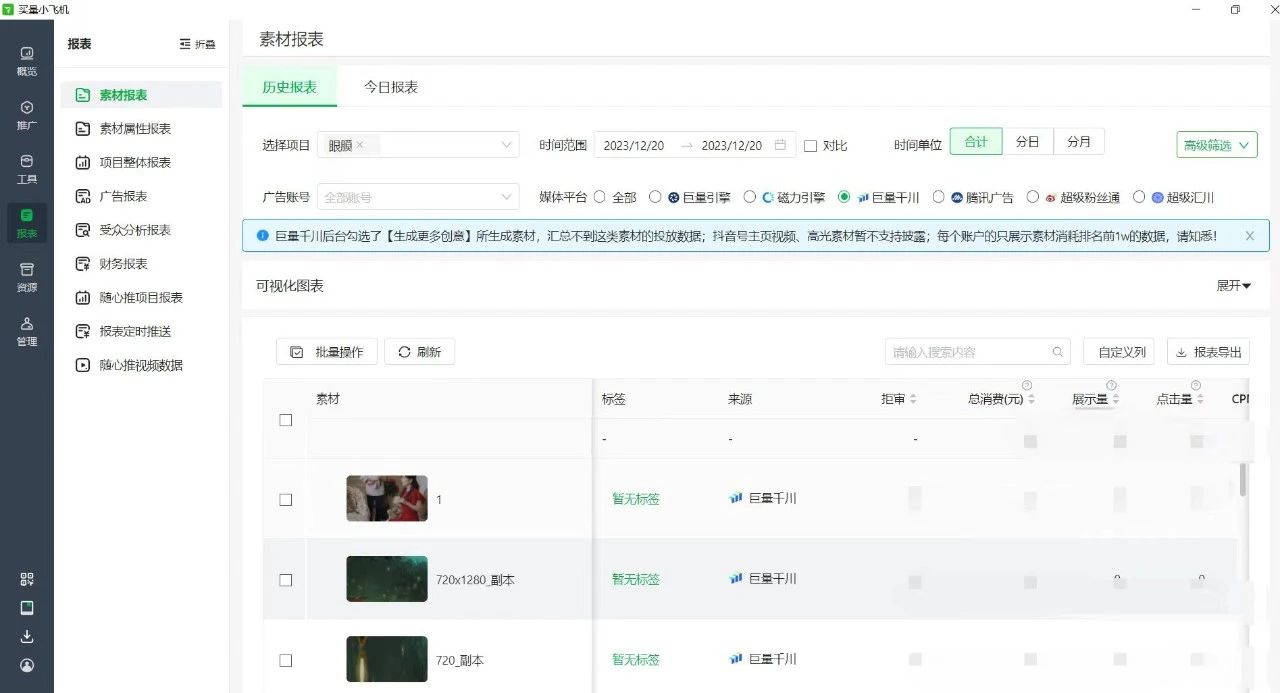The image size is (1280, 693).
Task: Click the 报表导出 export button
Action: coord(1208,352)
